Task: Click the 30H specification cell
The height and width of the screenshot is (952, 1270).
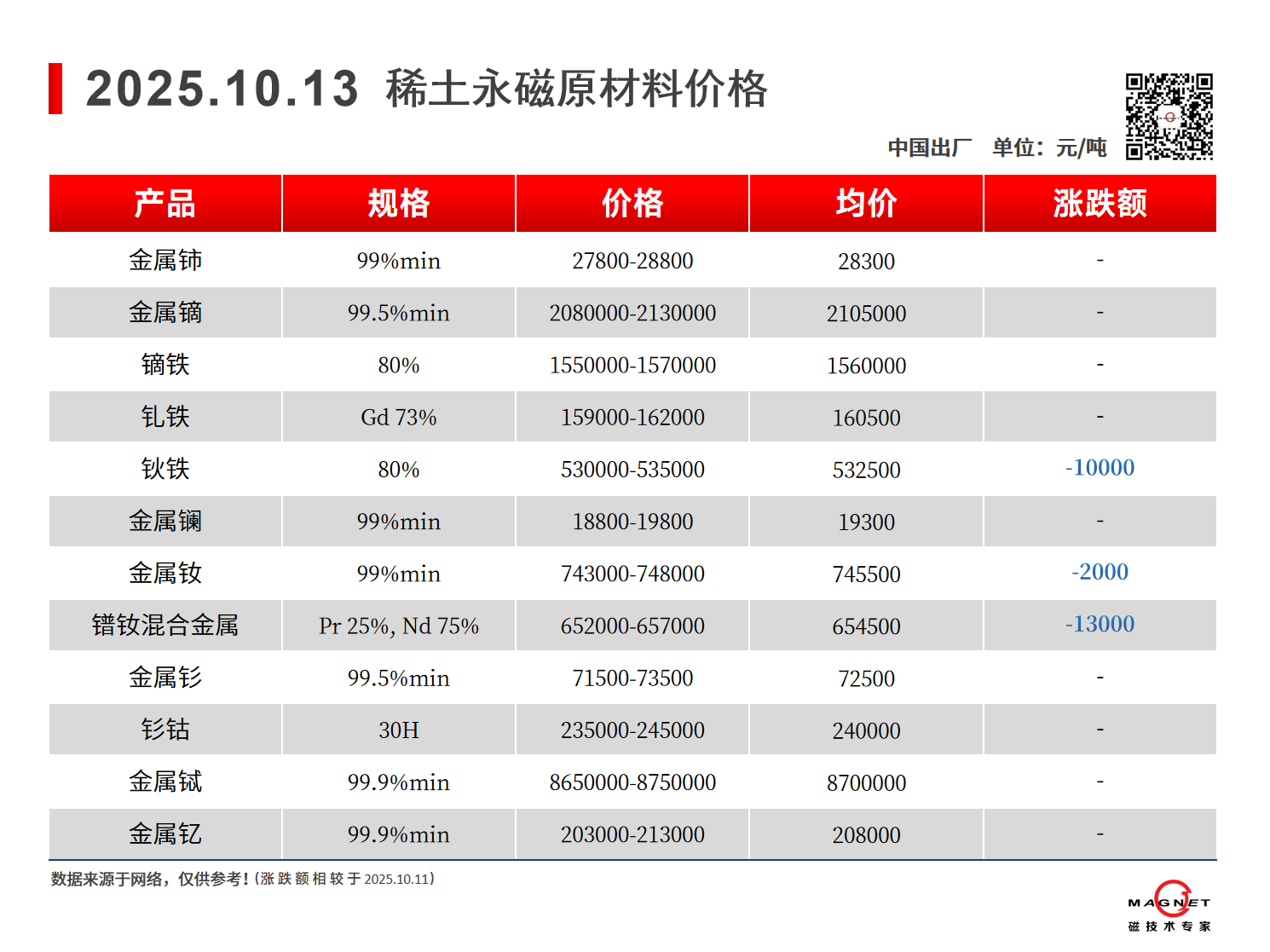Action: tap(399, 730)
